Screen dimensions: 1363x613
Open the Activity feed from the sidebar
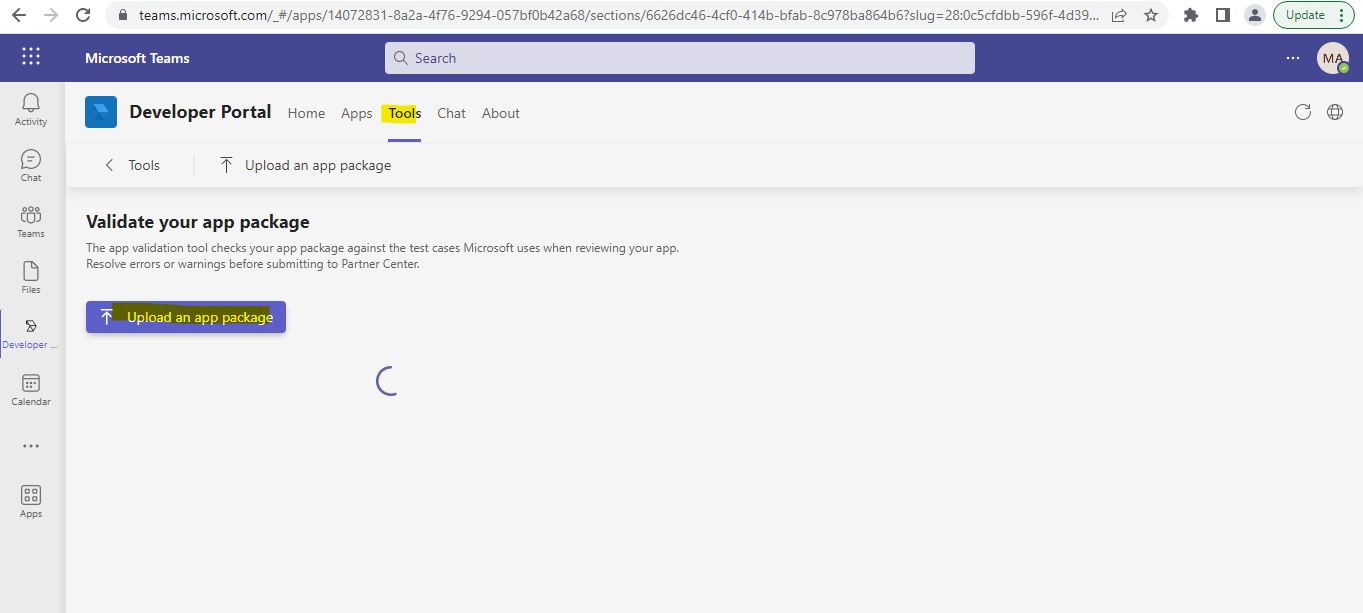[x=30, y=108]
